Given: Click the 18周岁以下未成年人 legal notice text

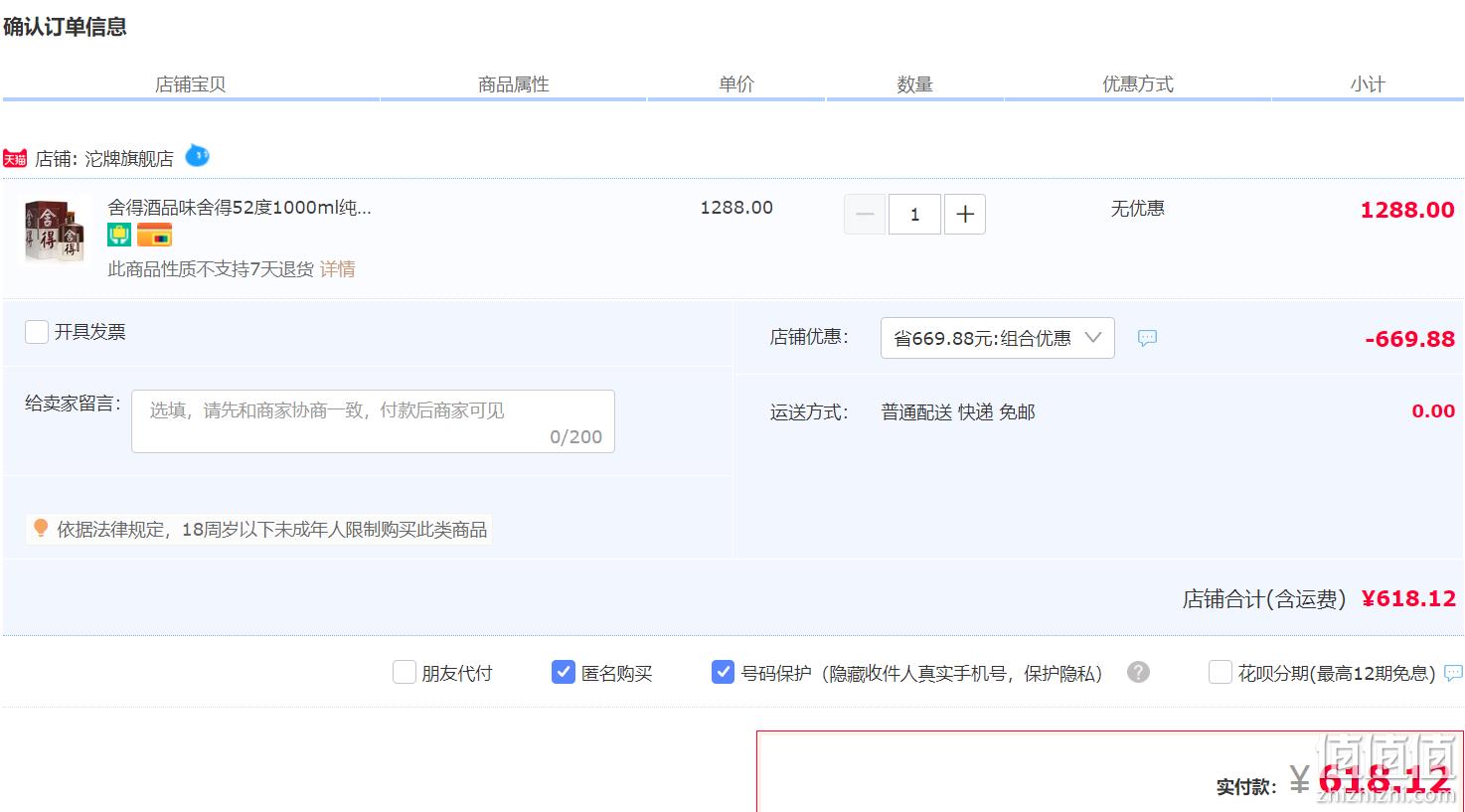Looking at the screenshot, I should (x=271, y=530).
